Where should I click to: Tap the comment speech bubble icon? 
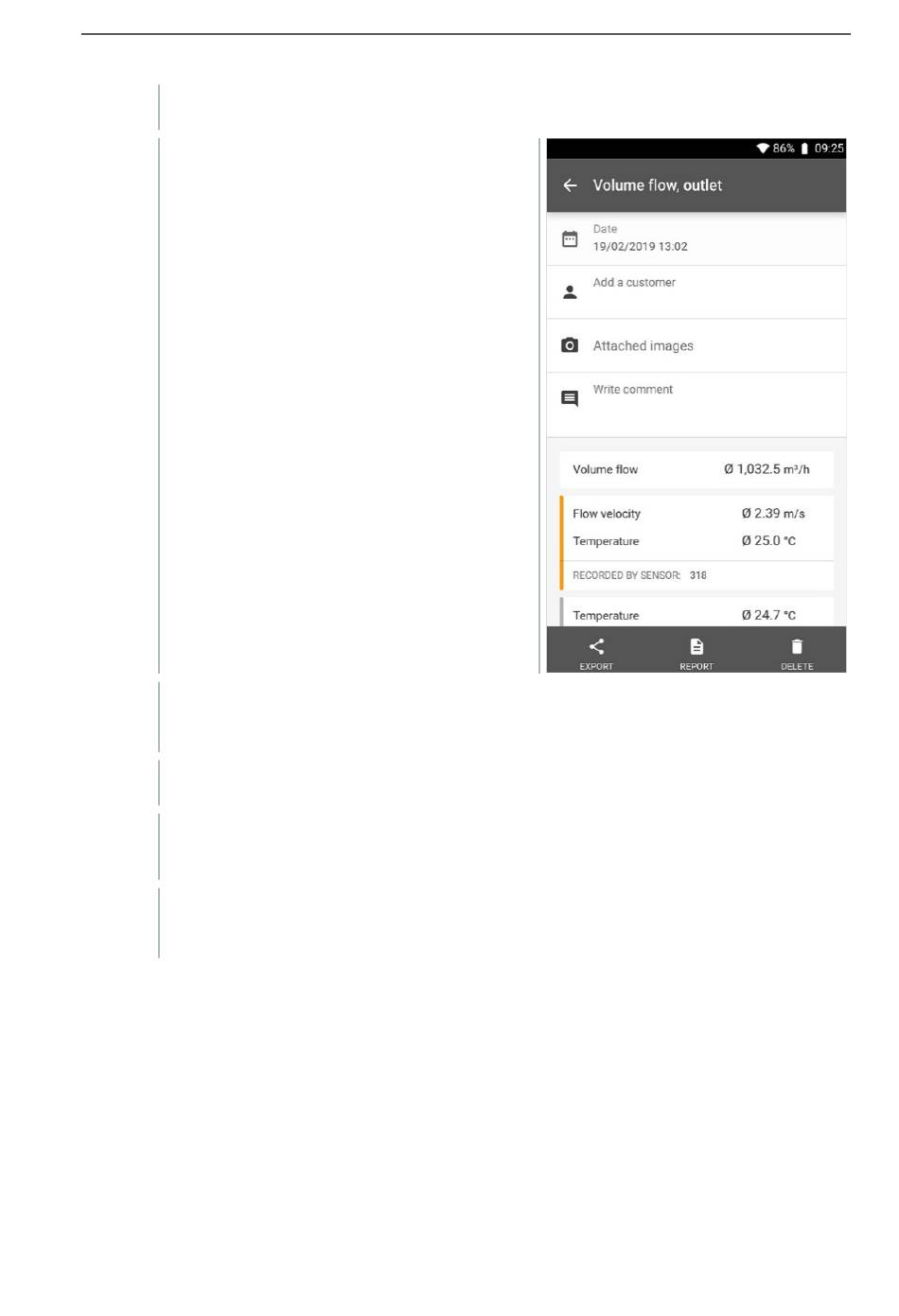[570, 398]
